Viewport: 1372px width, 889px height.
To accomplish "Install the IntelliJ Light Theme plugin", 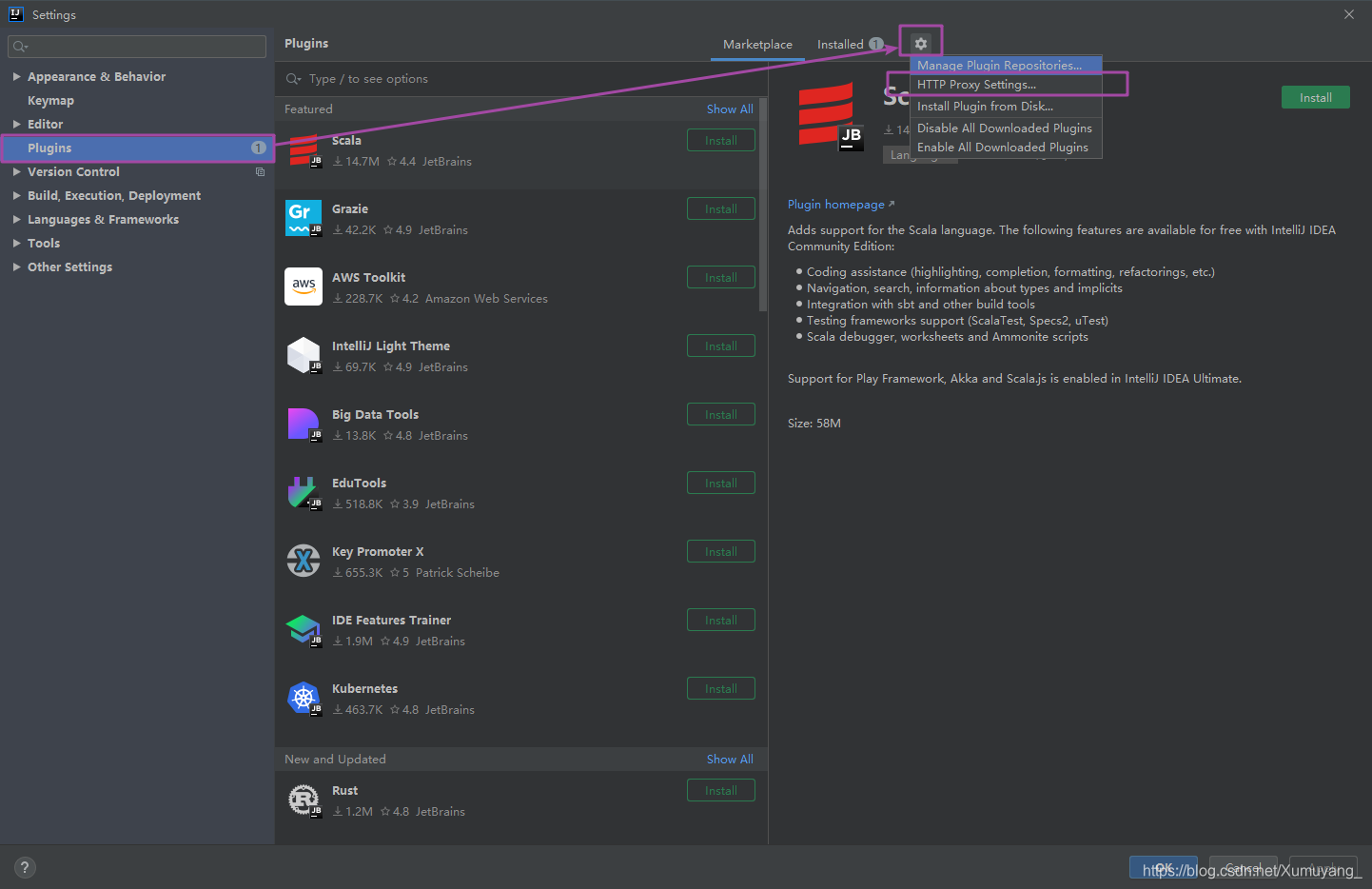I will point(720,346).
